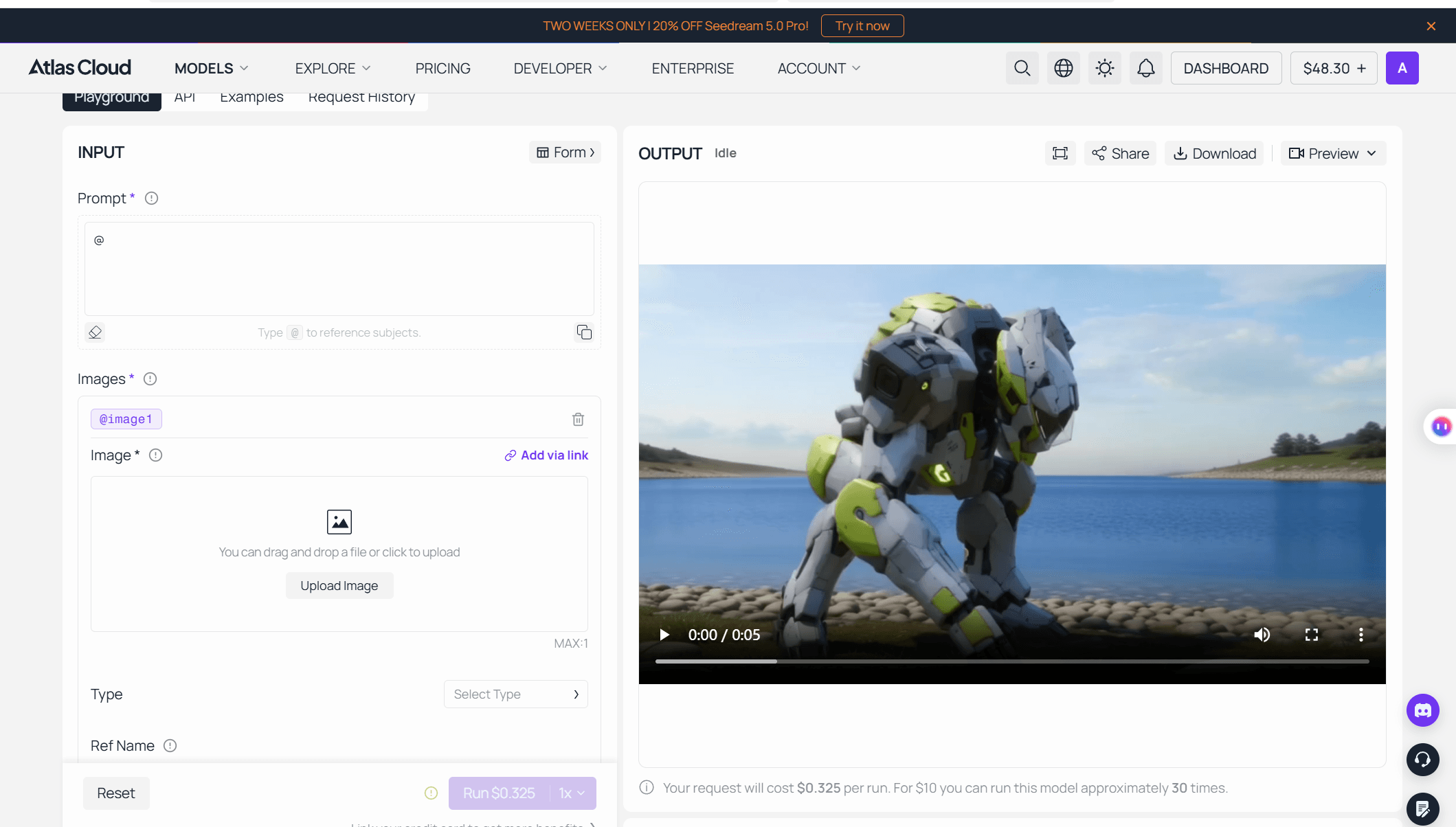The image size is (1456, 827).
Task: Open the headset support button
Action: click(1422, 760)
